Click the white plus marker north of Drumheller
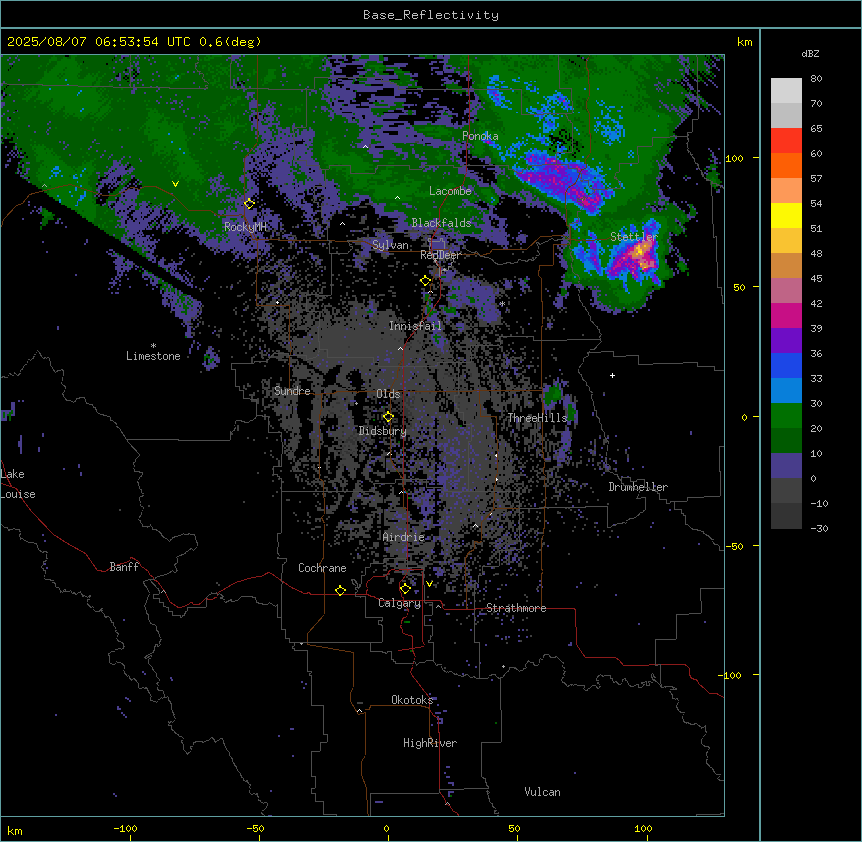The height and width of the screenshot is (842, 862). tap(612, 375)
